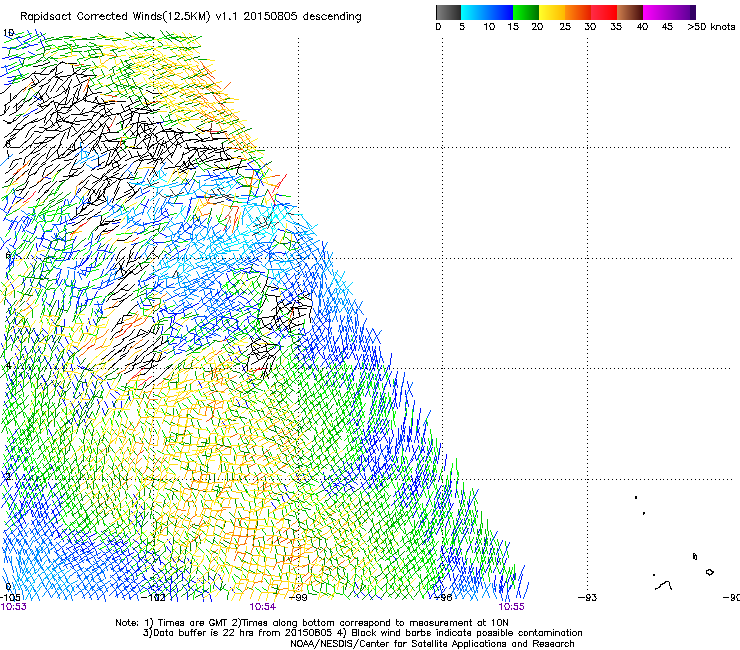740x650 pixels.
Task: Click the red 30-35 knots color segment
Action: pyautogui.click(x=604, y=12)
